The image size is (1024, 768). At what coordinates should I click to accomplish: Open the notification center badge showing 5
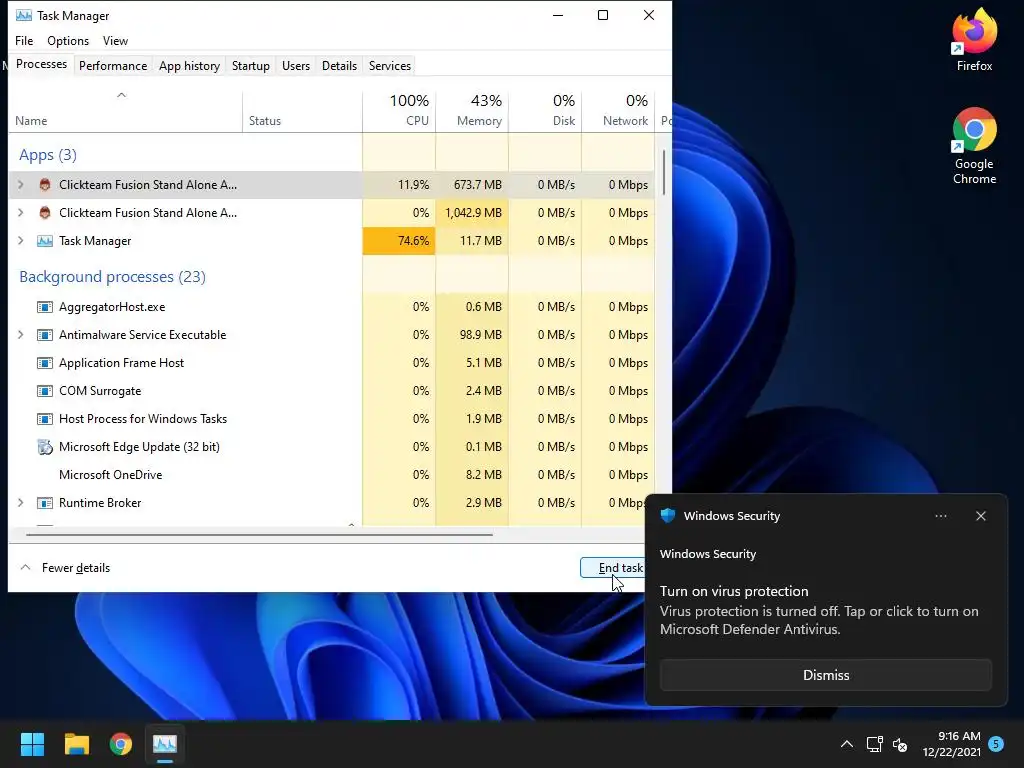996,744
